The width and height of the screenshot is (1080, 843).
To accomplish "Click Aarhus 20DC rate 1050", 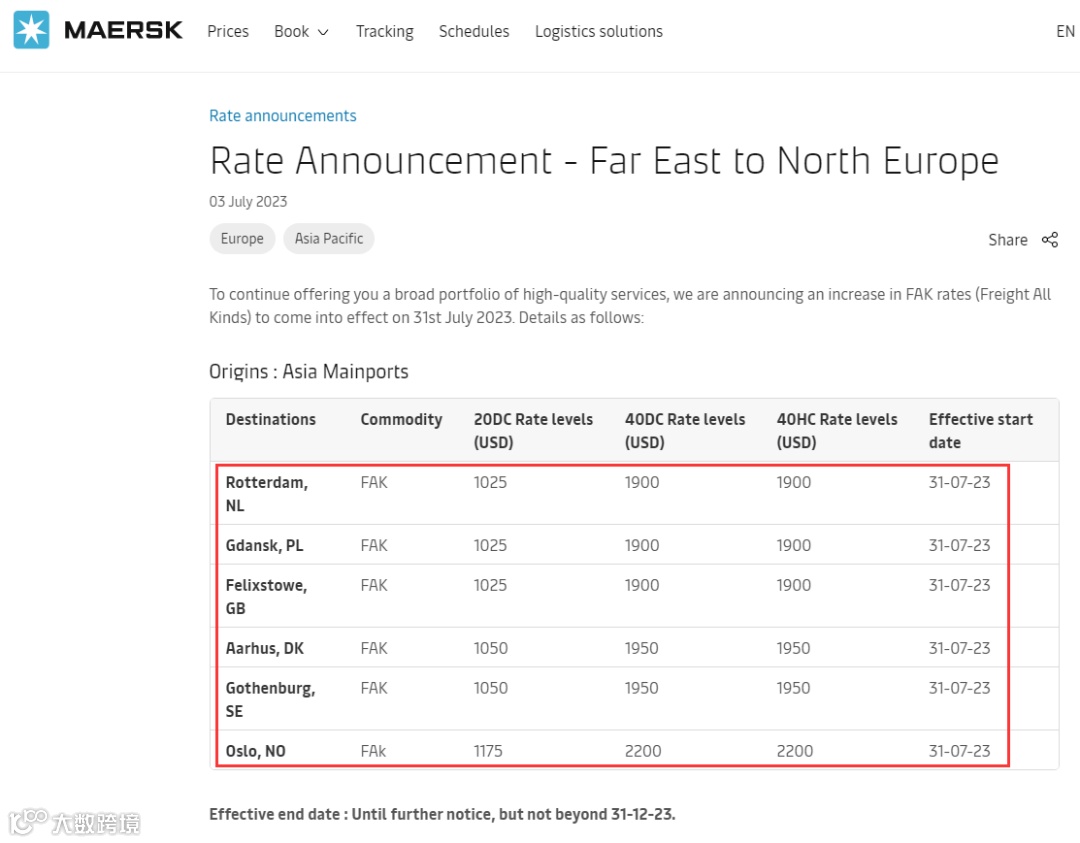I will [490, 648].
